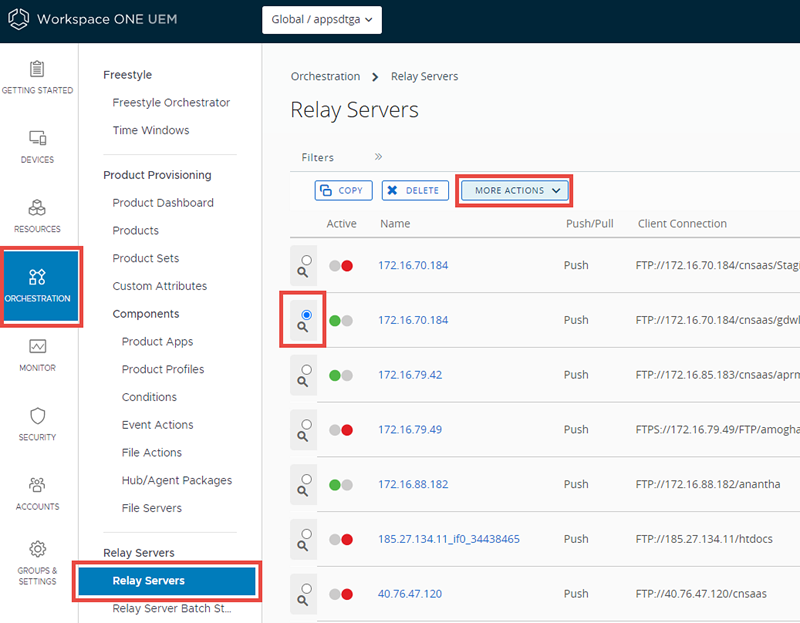Open the More Actions dropdown

click(x=514, y=190)
